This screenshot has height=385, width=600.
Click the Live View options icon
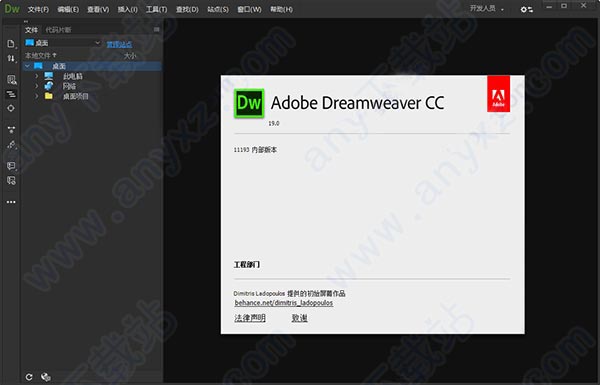[x=11, y=80]
